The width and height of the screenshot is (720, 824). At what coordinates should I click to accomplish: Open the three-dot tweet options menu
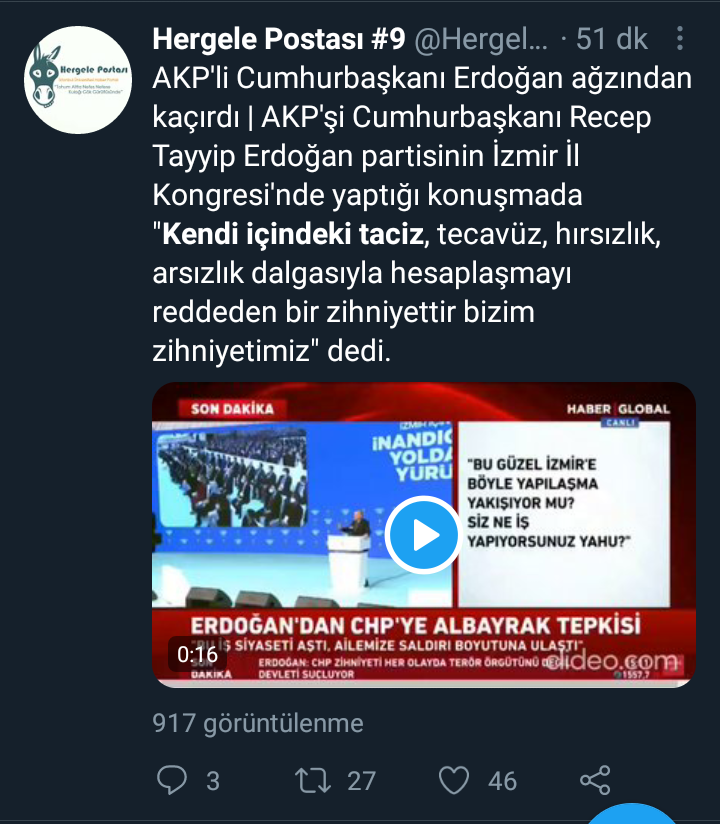click(680, 38)
